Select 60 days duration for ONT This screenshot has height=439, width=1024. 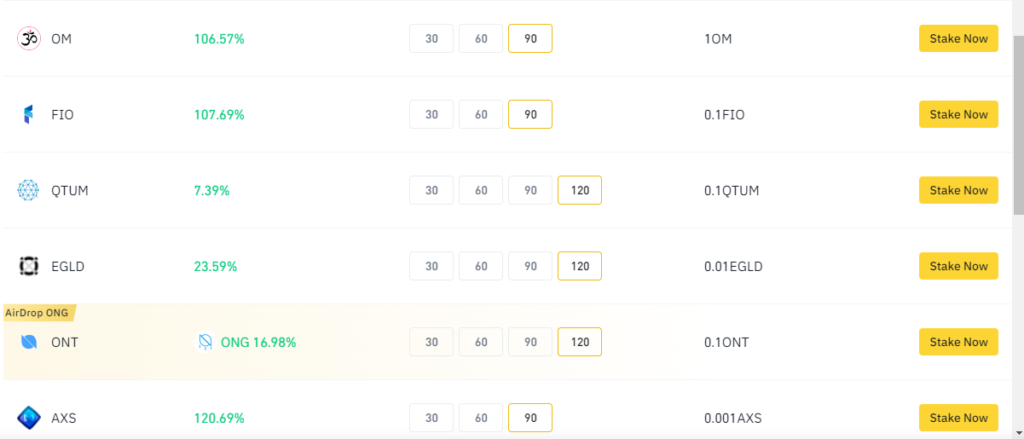[x=481, y=342]
